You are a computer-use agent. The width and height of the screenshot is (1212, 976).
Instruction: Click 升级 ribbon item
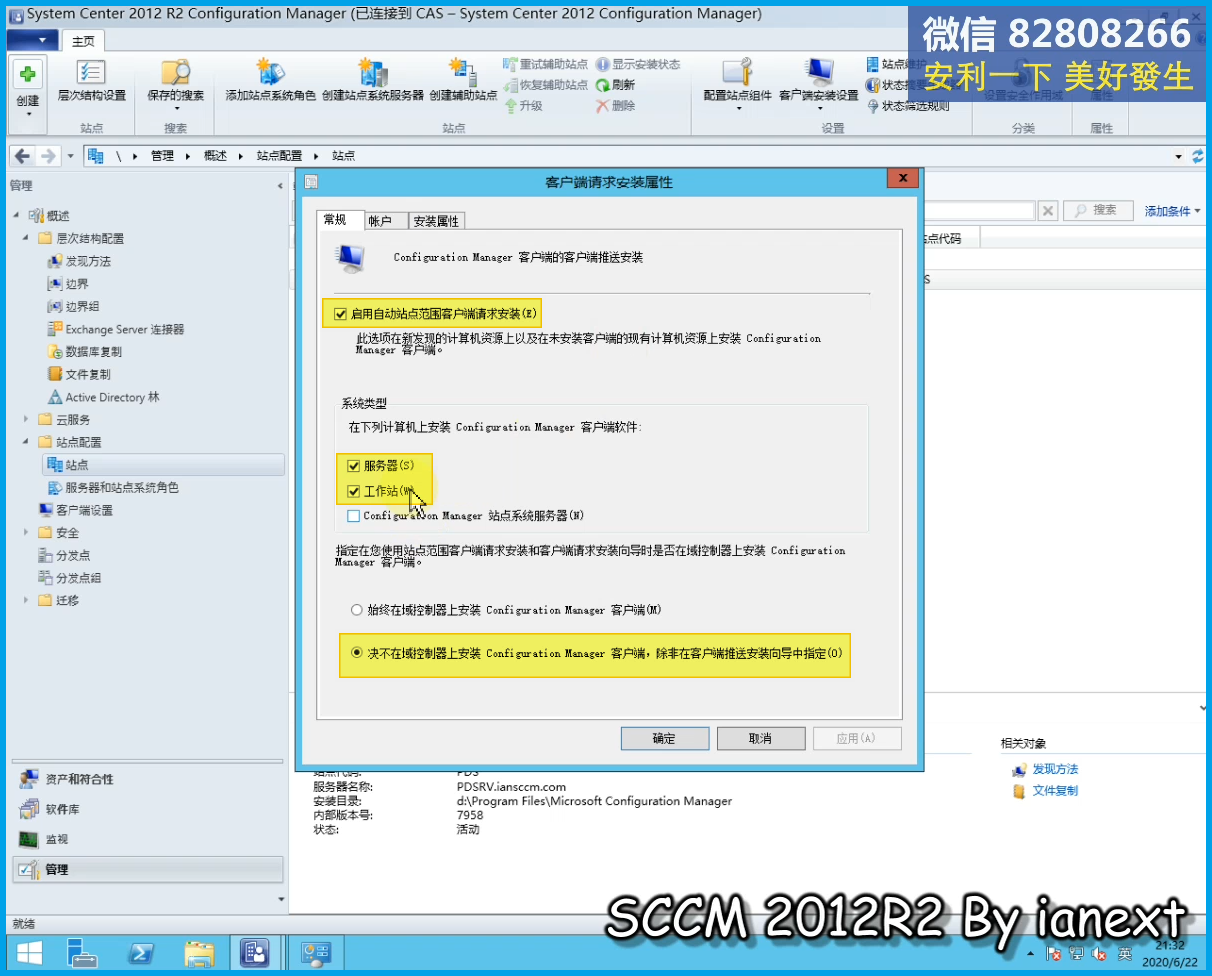(523, 105)
